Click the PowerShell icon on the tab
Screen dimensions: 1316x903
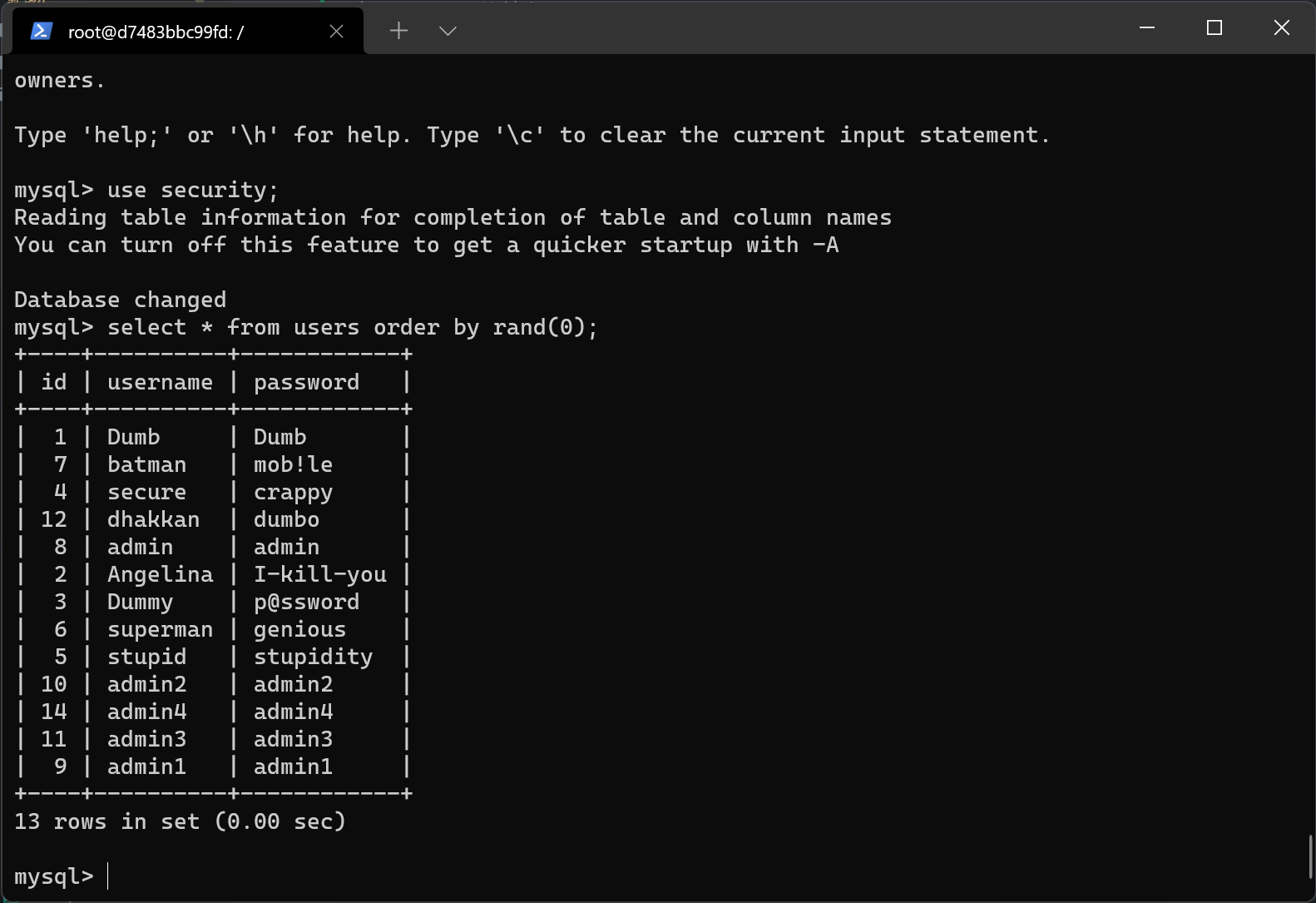point(42,32)
